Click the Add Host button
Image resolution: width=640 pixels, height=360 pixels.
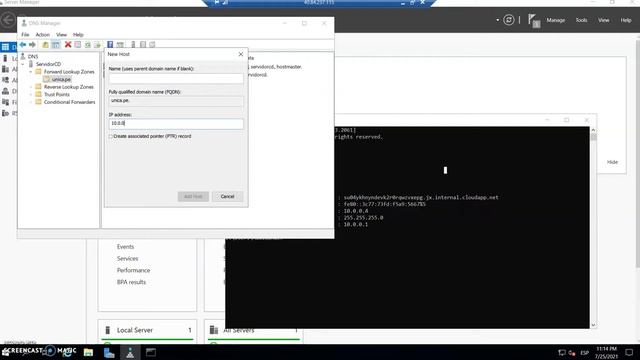[193, 196]
